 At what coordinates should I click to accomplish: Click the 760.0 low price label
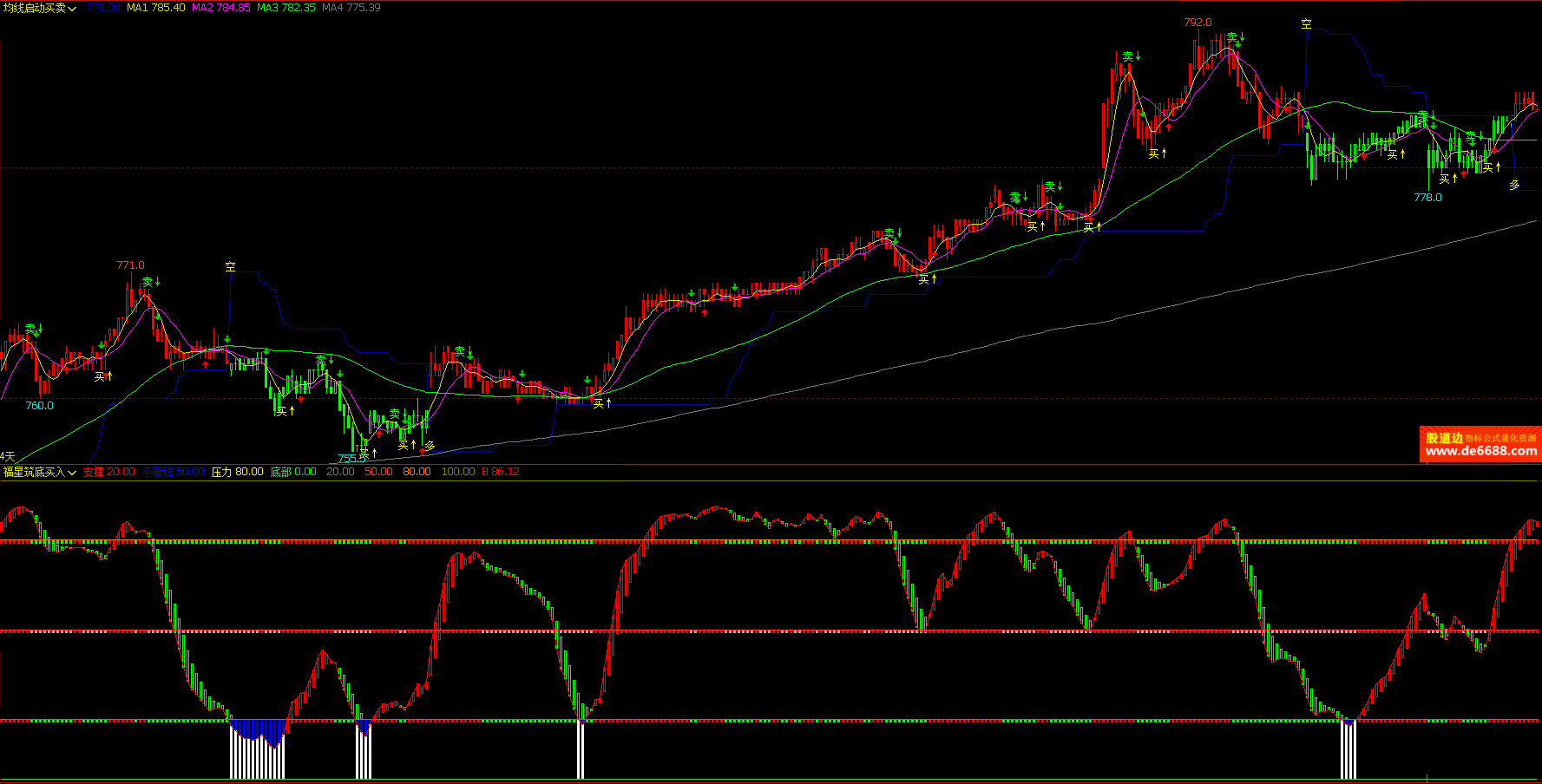tap(39, 405)
